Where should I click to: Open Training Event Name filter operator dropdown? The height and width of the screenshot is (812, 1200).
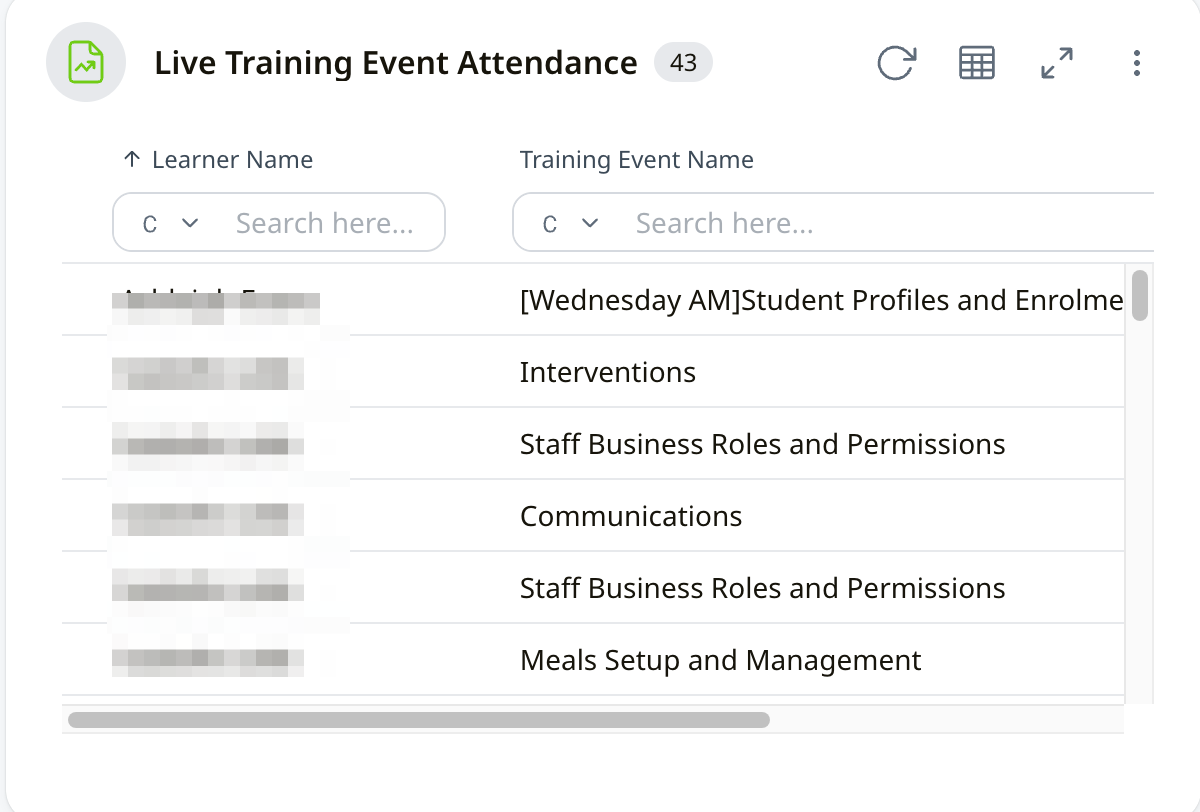570,223
